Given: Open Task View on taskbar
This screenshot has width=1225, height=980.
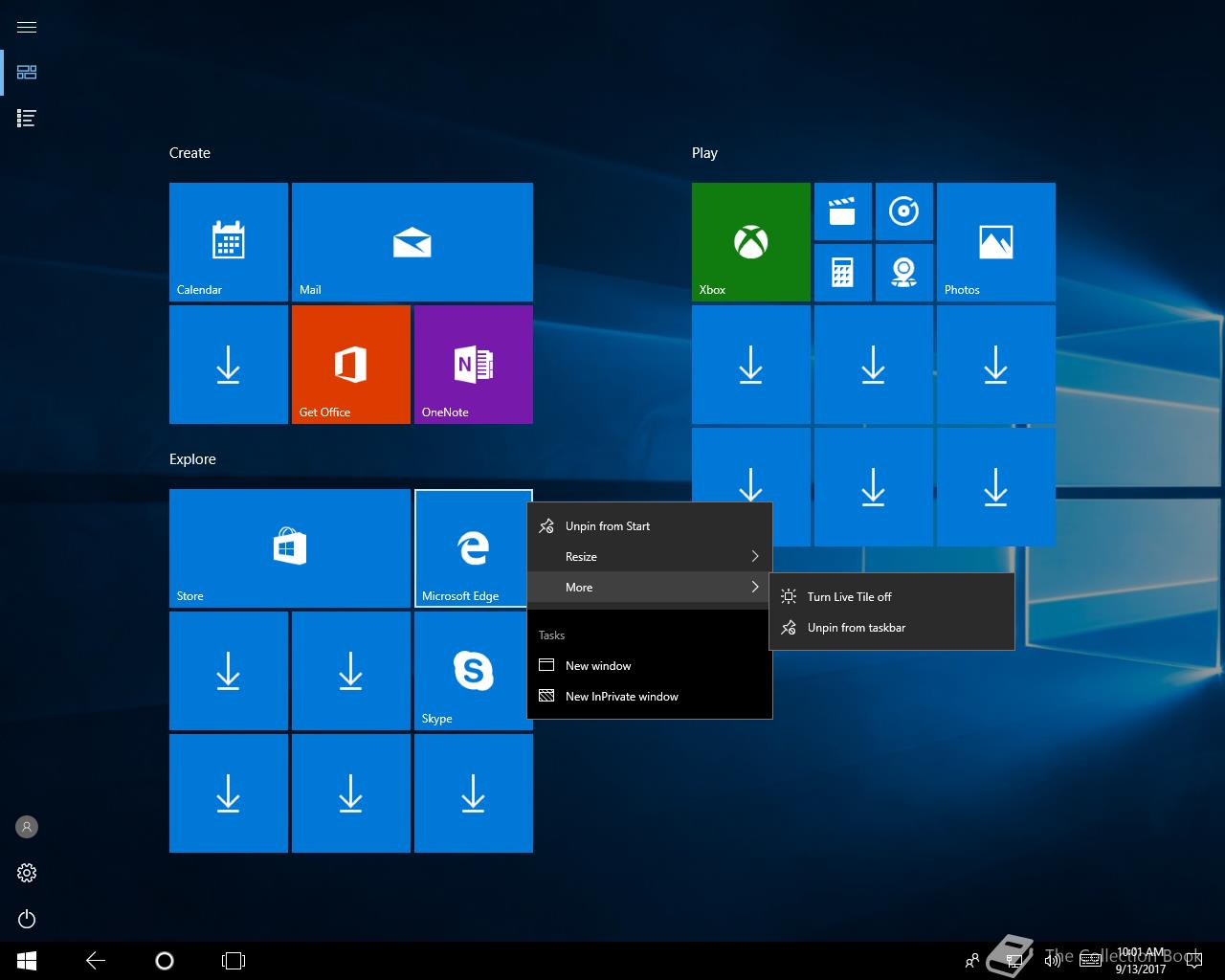Looking at the screenshot, I should coord(234,961).
